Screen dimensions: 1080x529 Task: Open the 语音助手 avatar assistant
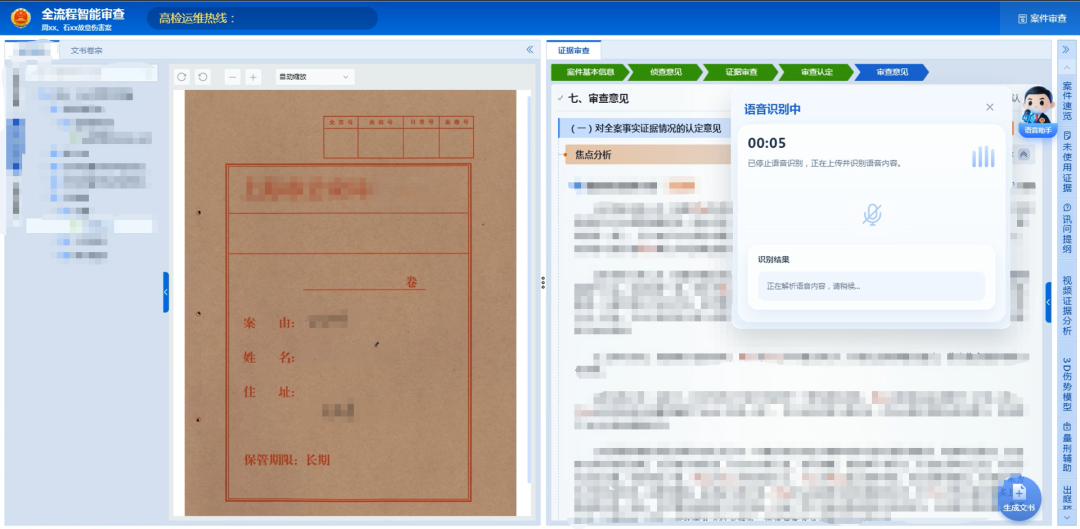pyautogui.click(x=1039, y=109)
